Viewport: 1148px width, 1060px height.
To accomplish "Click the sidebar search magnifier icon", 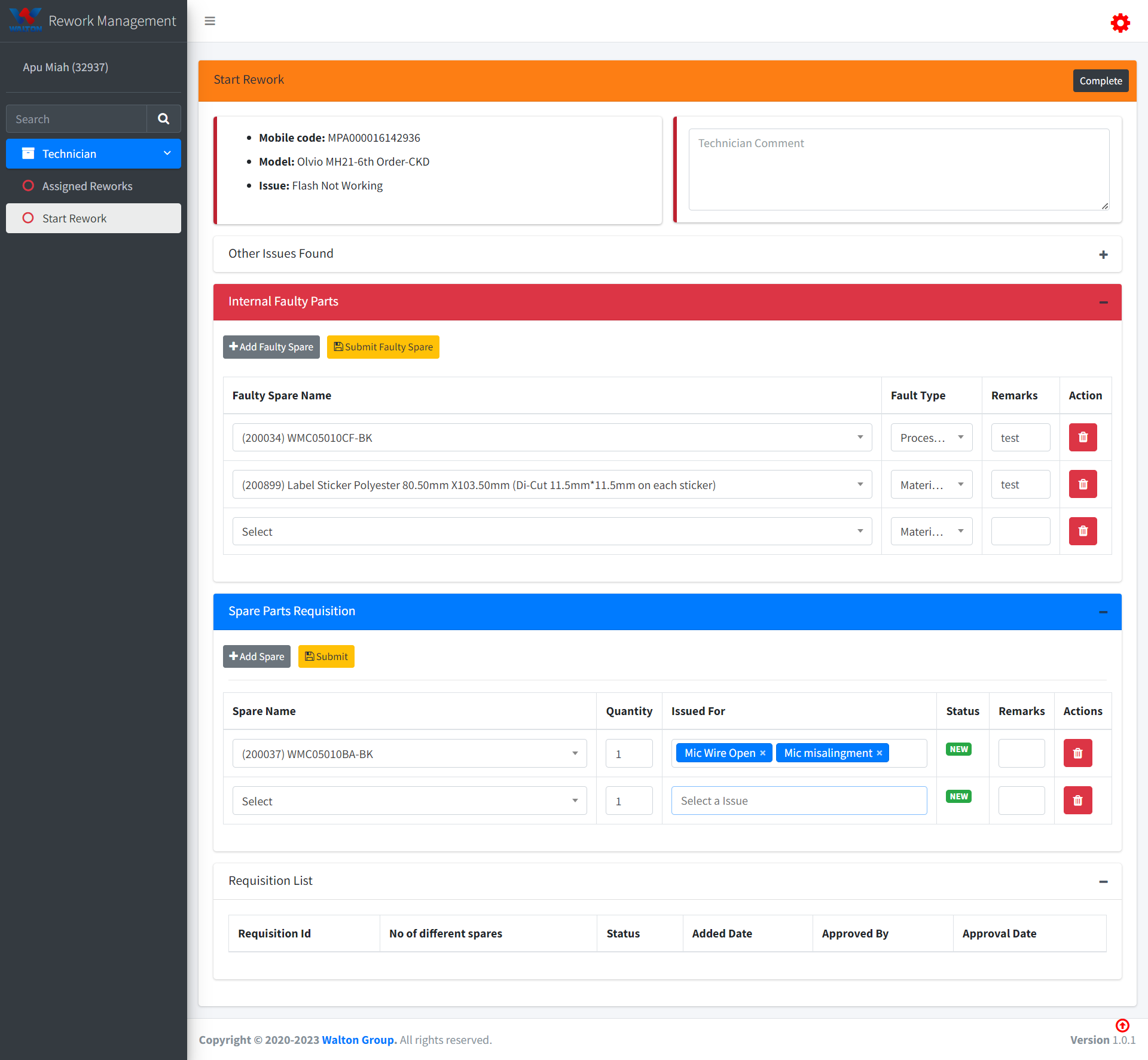I will 163,119.
